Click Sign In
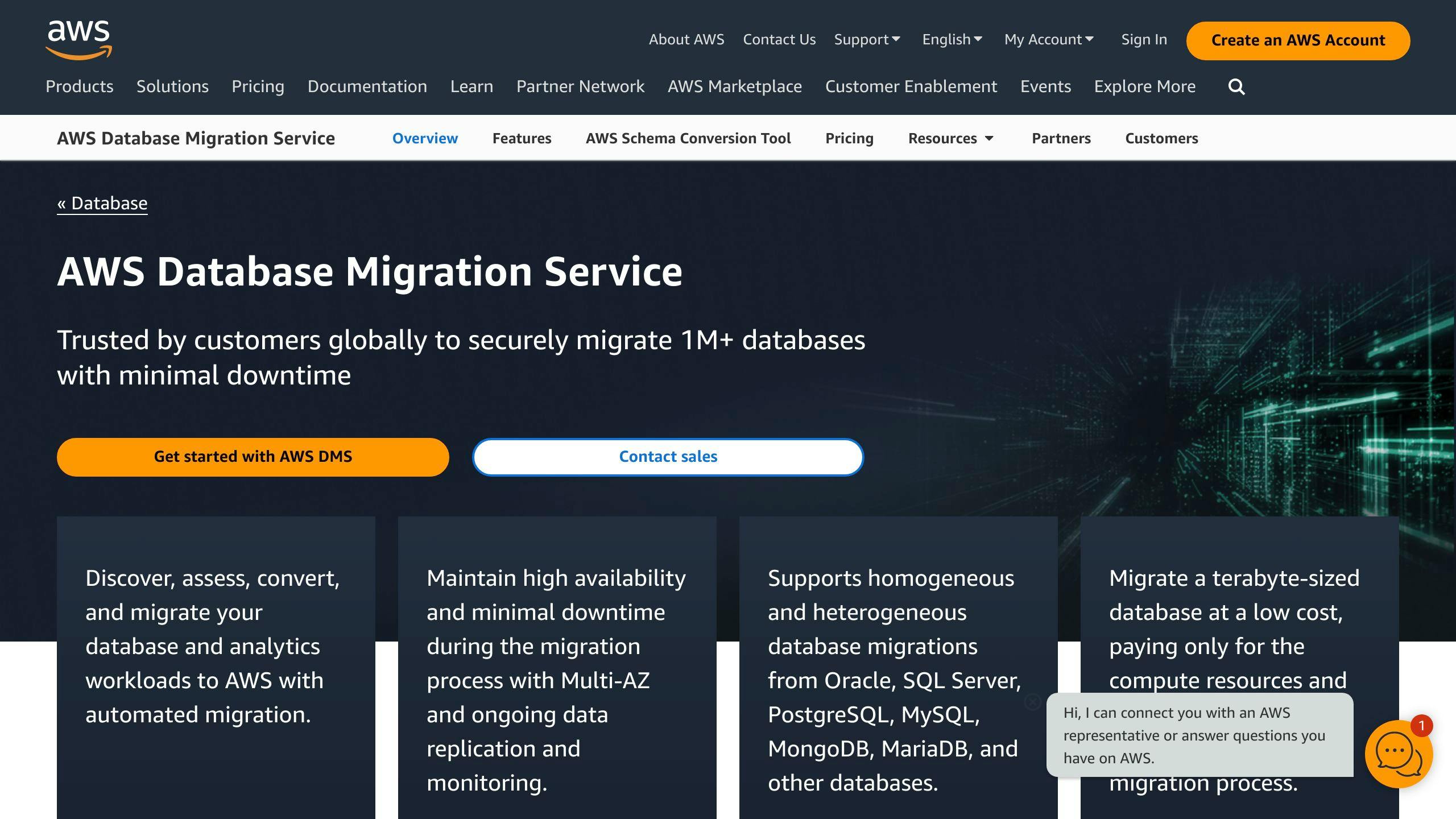The width and height of the screenshot is (1456, 819). 1144,40
